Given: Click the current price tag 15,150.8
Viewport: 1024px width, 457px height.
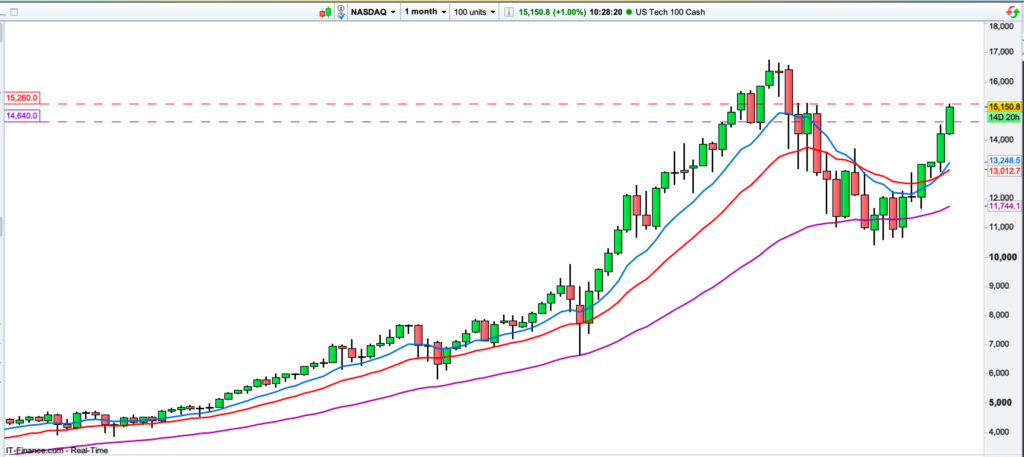Looking at the screenshot, I should [x=1003, y=106].
